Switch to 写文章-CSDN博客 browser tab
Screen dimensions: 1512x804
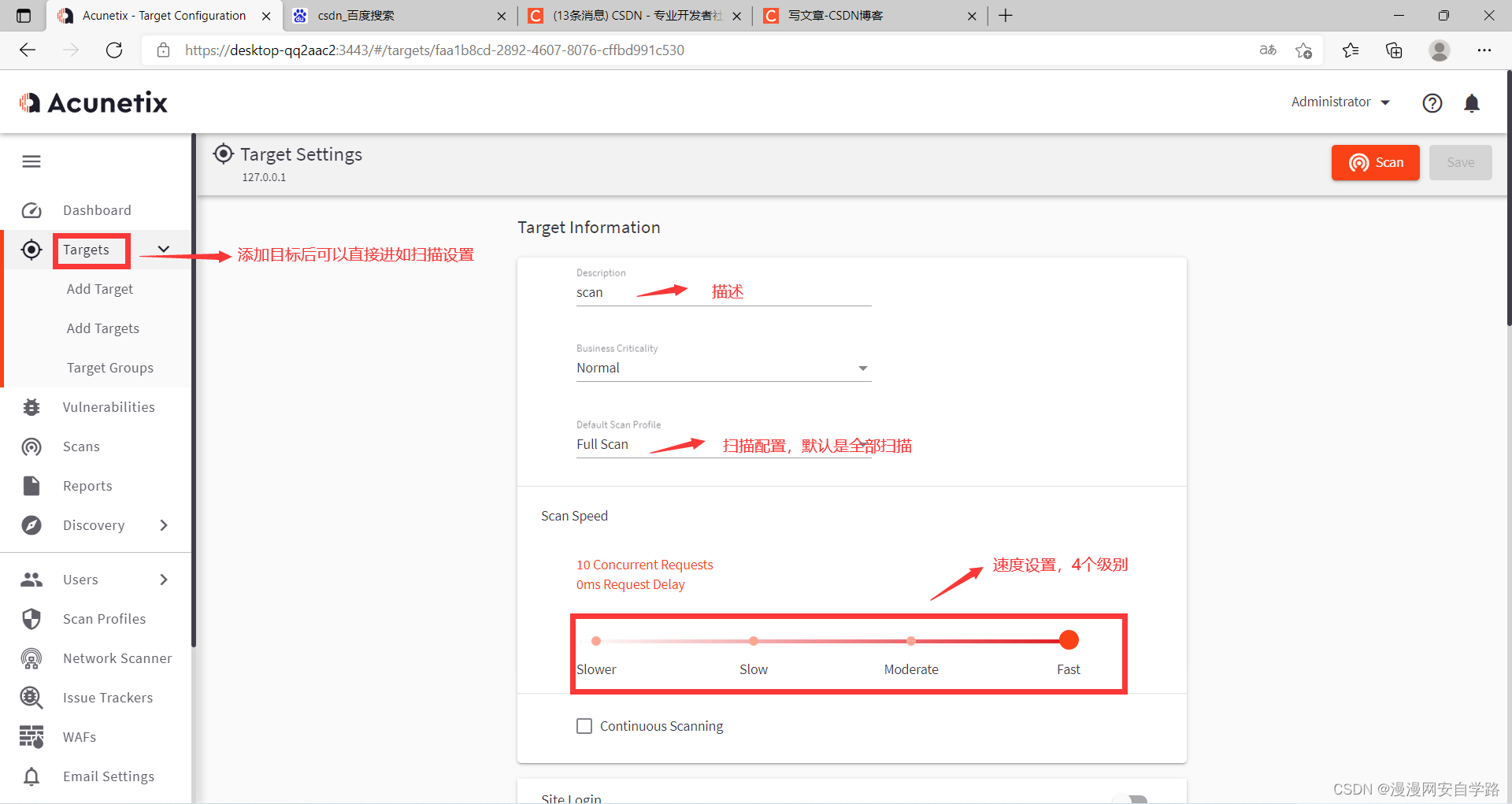pos(869,16)
